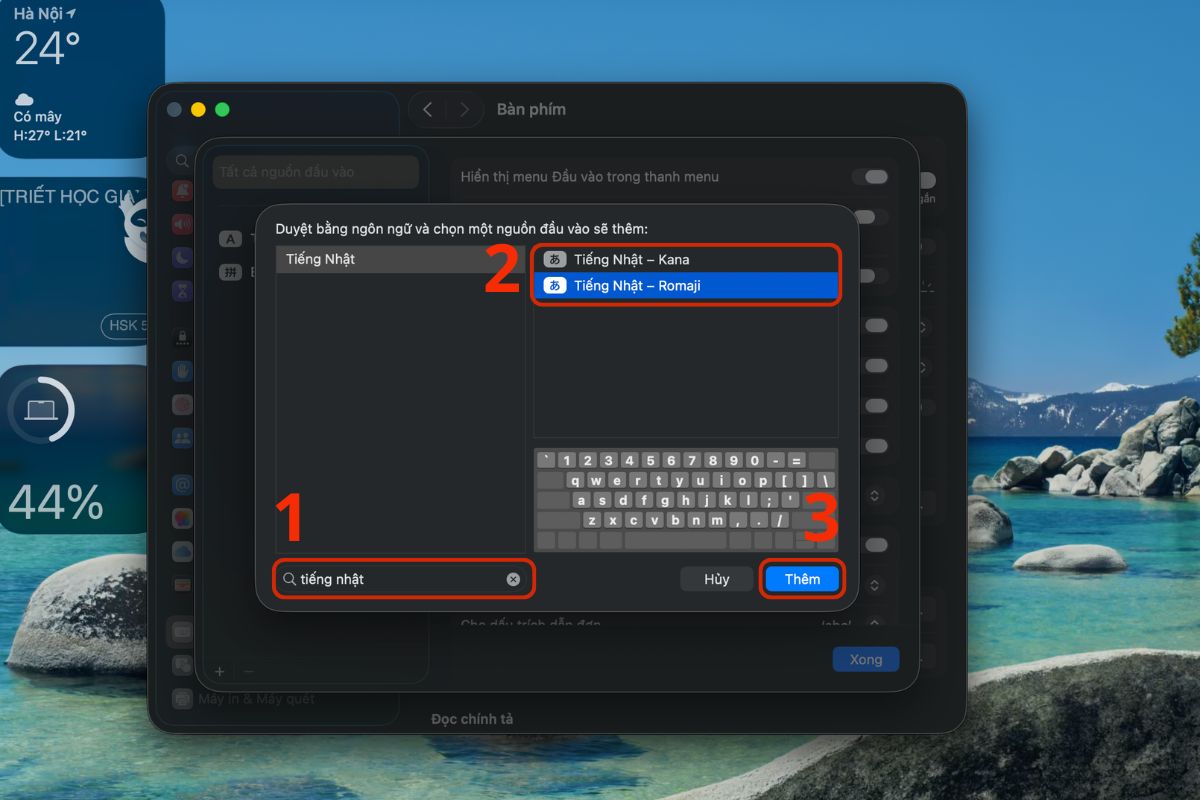Click the Xong done button behind dialog
Image resolution: width=1200 pixels, height=800 pixels.
(x=866, y=659)
